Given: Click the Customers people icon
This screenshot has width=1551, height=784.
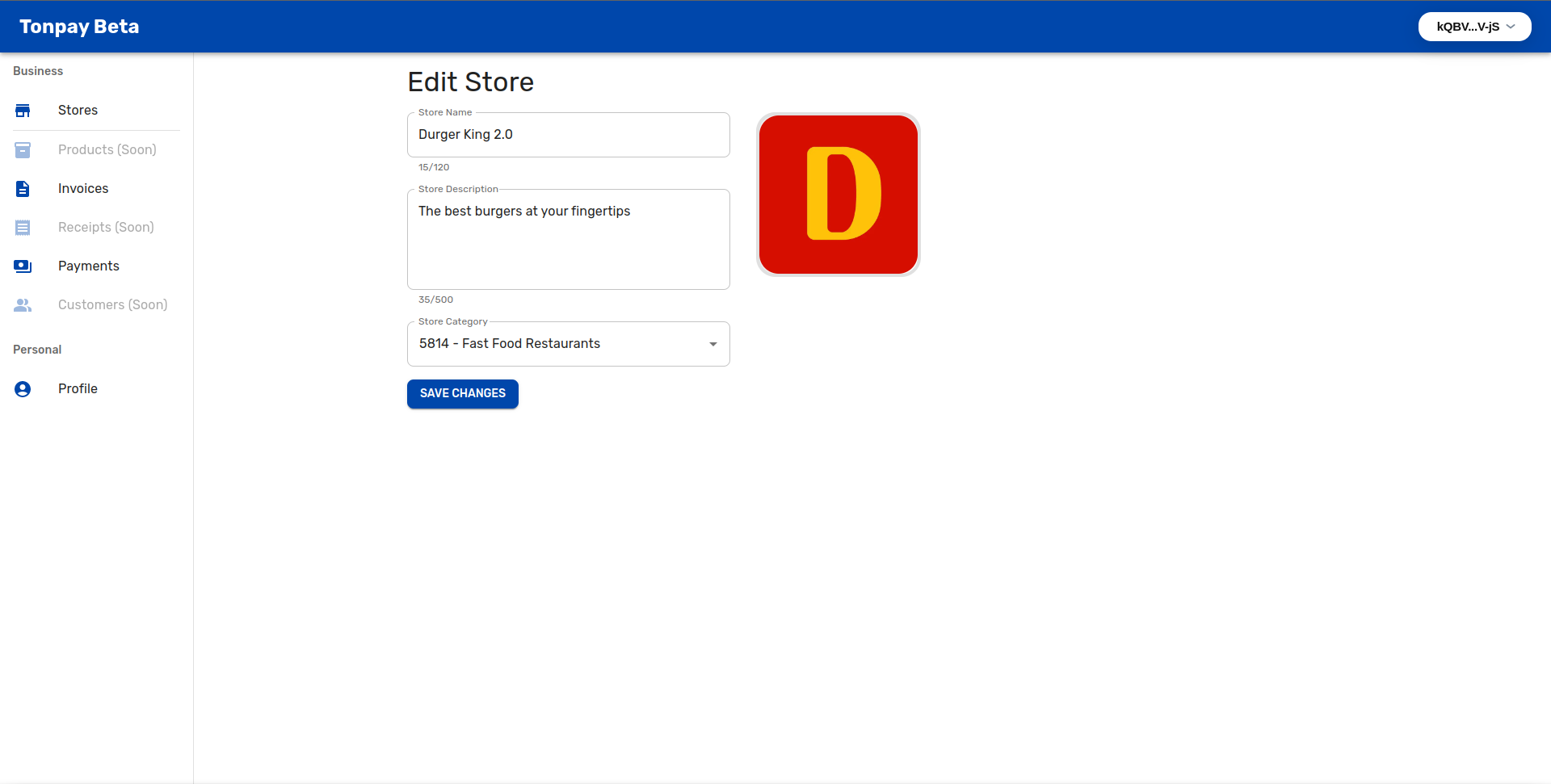Looking at the screenshot, I should pyautogui.click(x=23, y=304).
